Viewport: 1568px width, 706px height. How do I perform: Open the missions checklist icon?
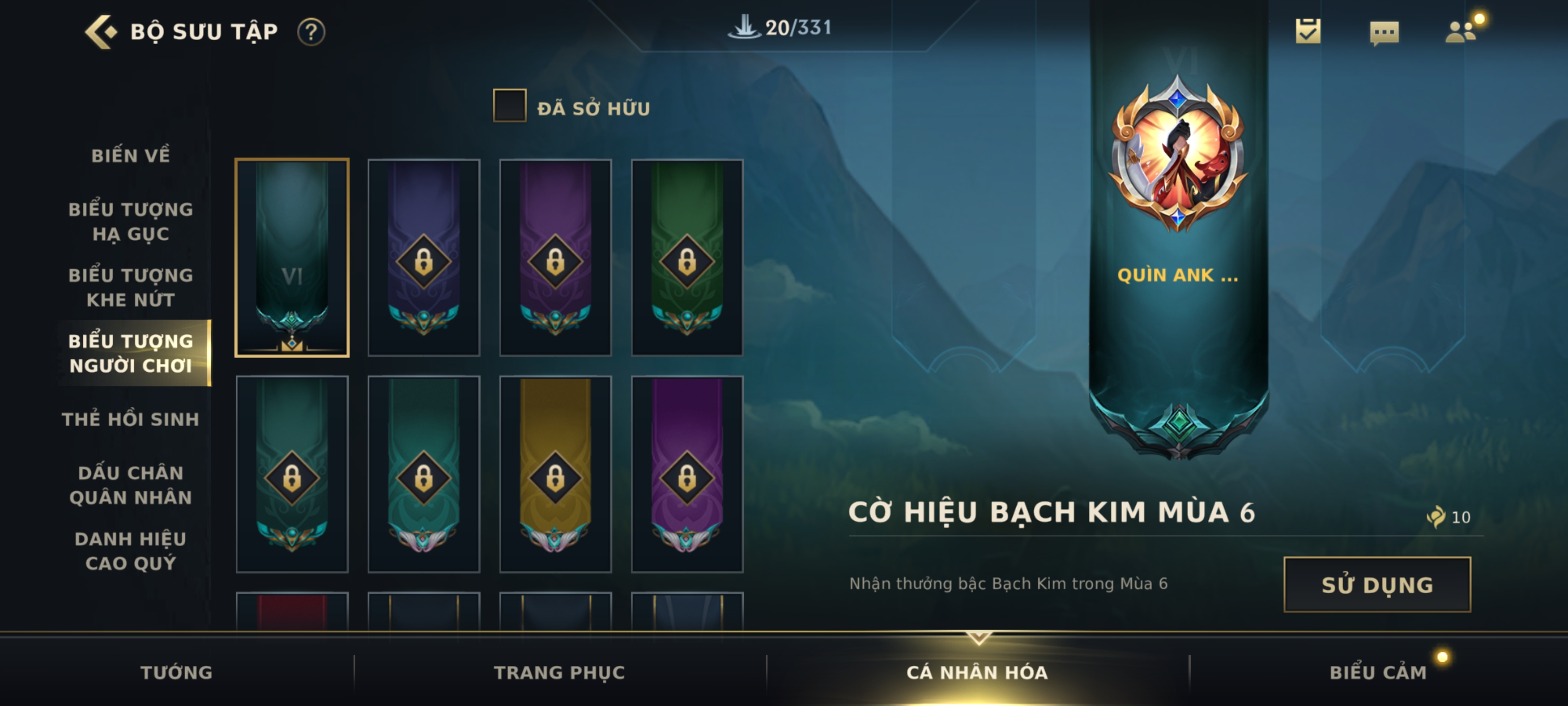coord(1308,31)
